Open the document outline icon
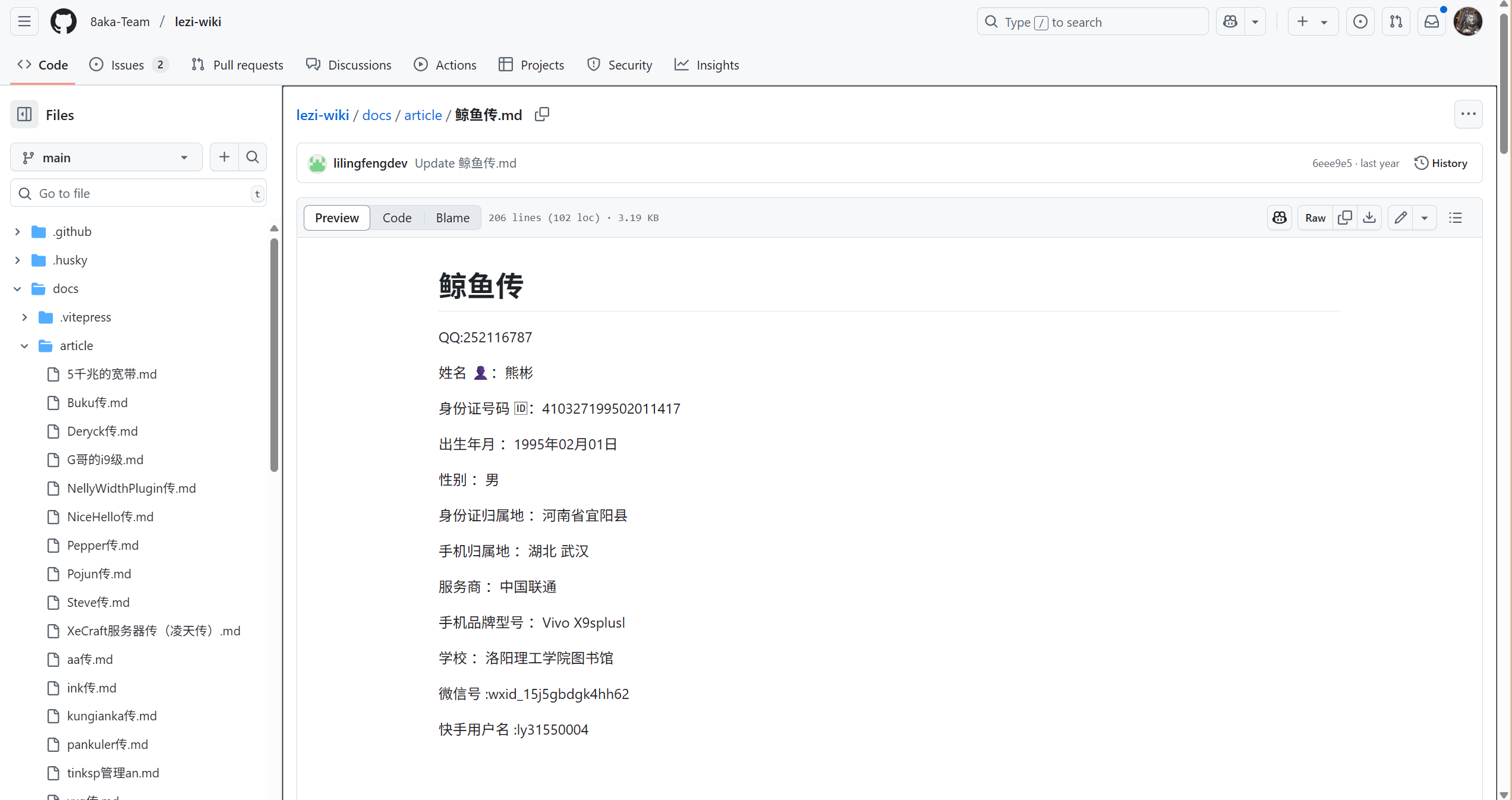This screenshot has width=1512, height=800. coord(1455,218)
